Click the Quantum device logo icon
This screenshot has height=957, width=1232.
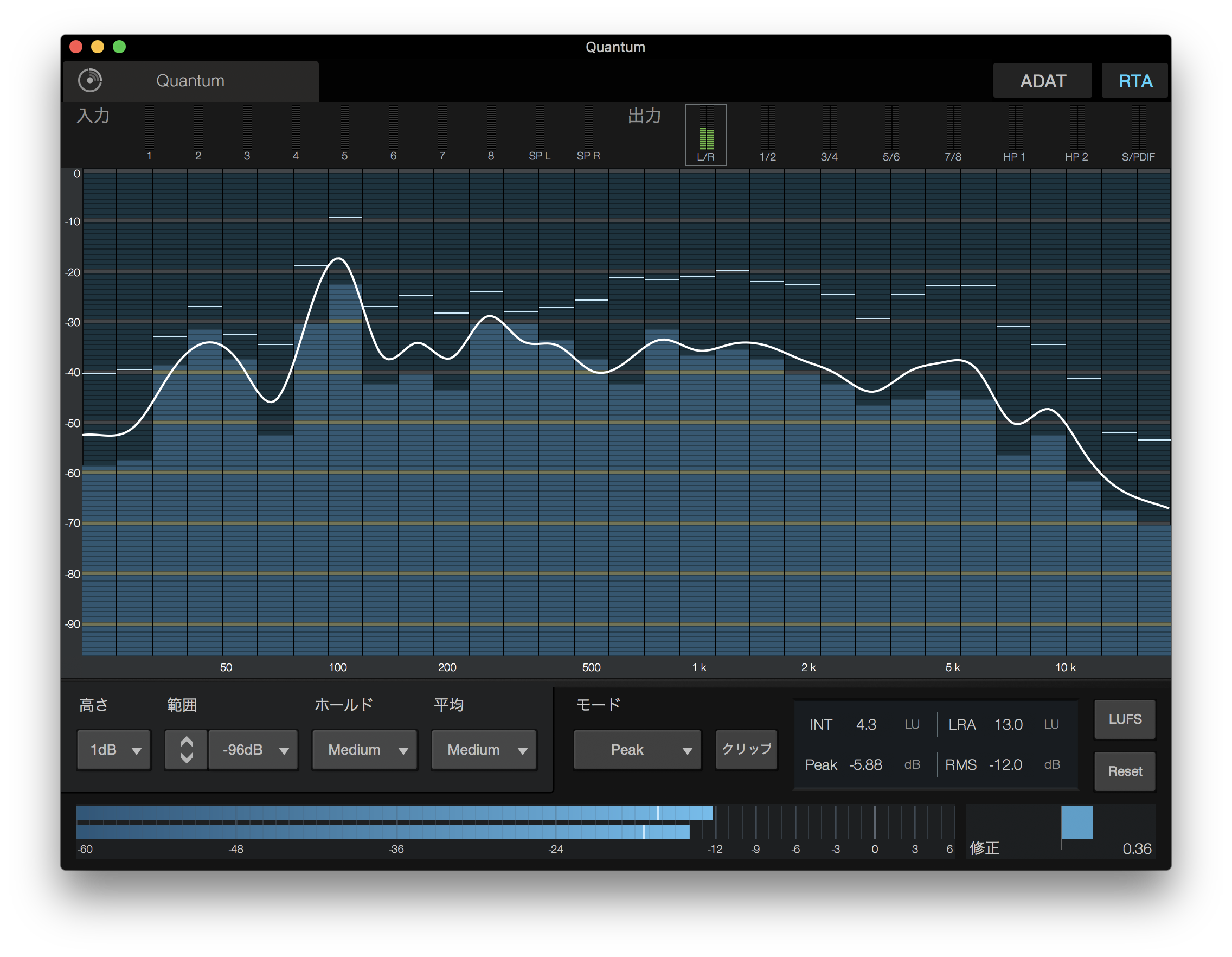pos(89,80)
